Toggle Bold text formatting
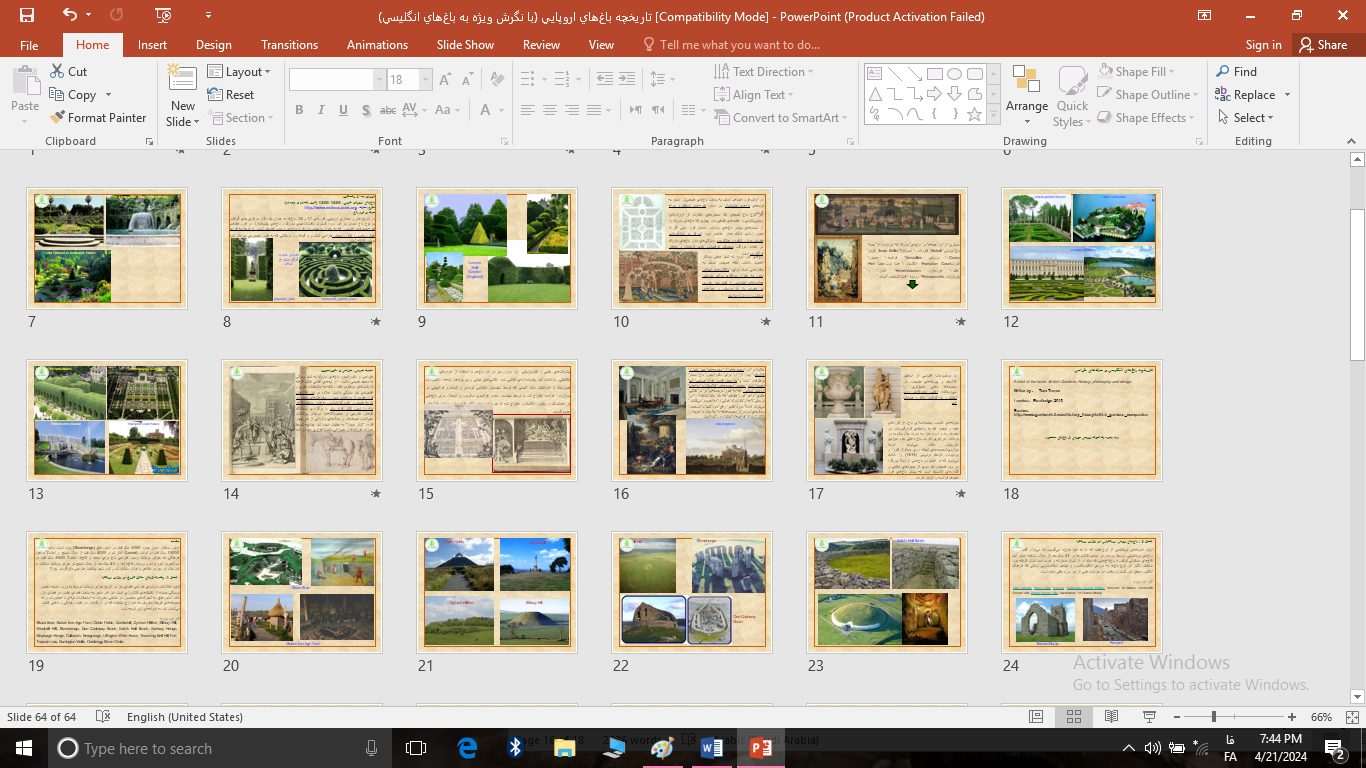 click(299, 110)
